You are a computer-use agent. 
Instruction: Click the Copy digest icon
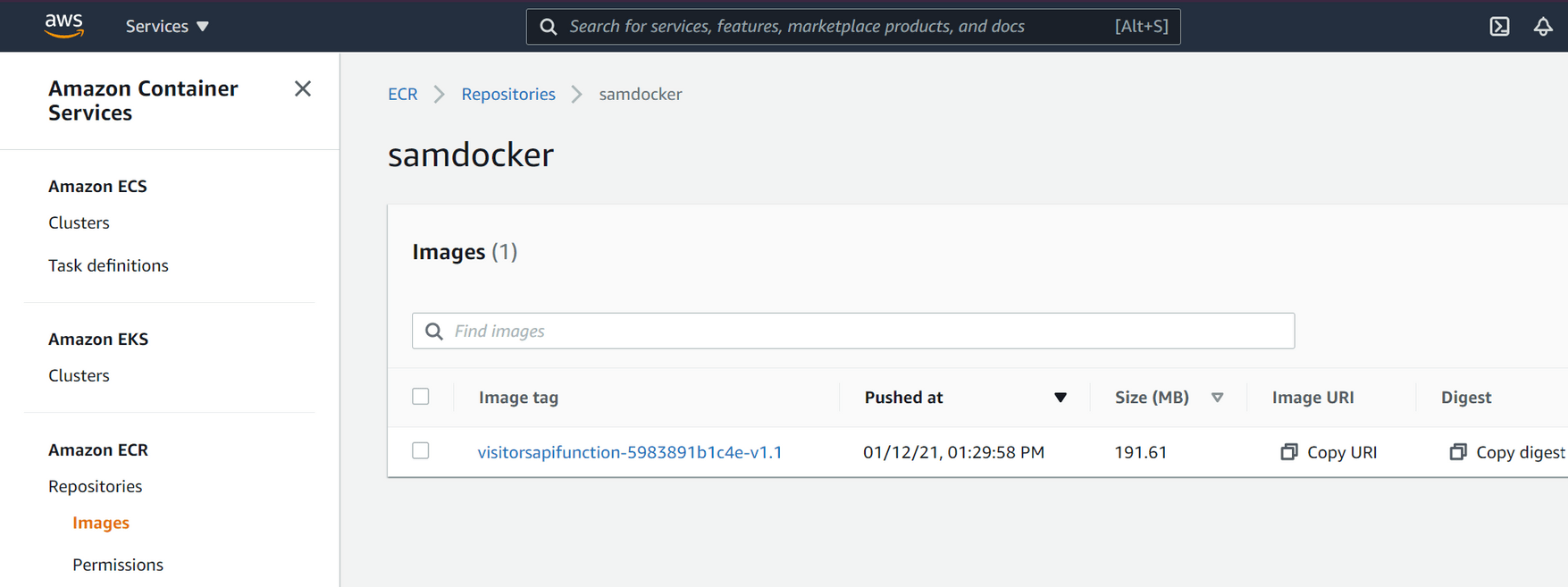[1457, 452]
